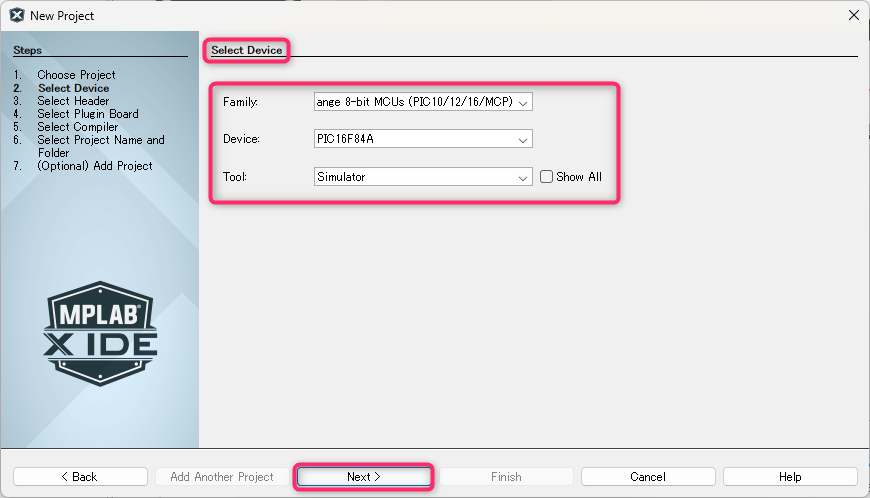Click step 6 Select Project Name and Folder

[101, 146]
